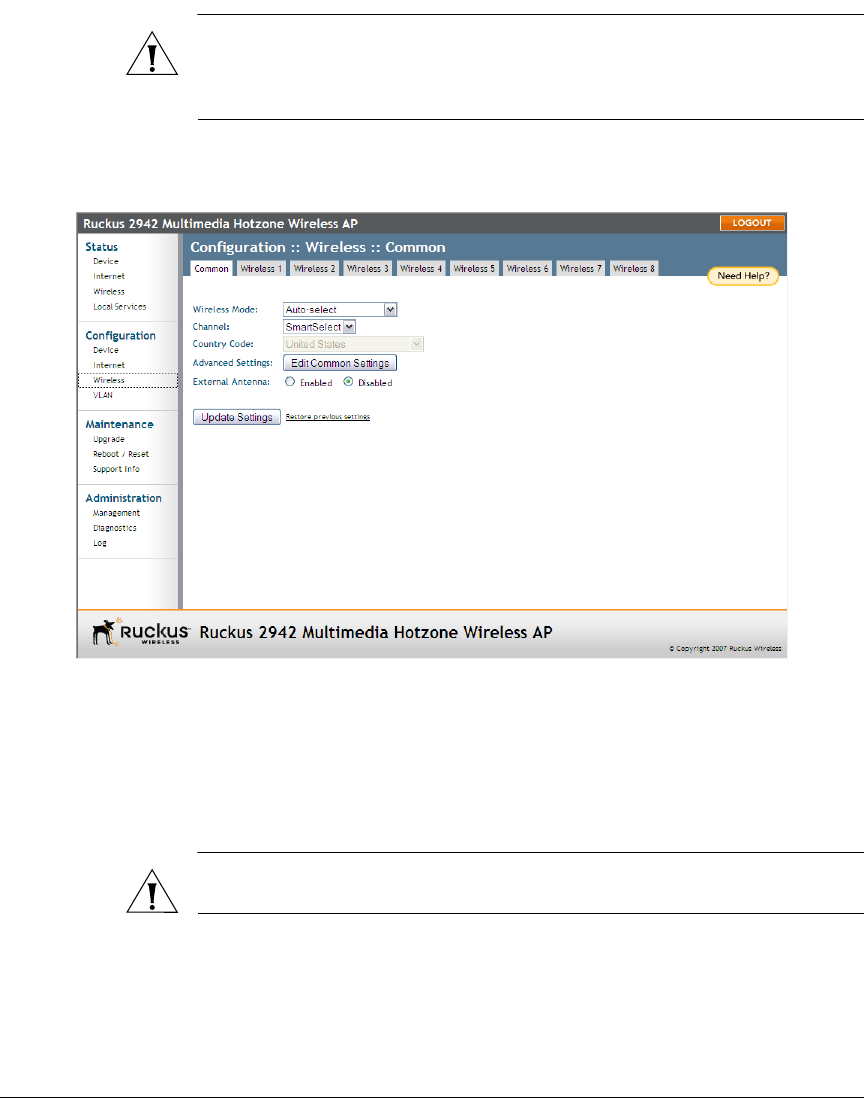Open Reboot / Reset page

(x=121, y=454)
